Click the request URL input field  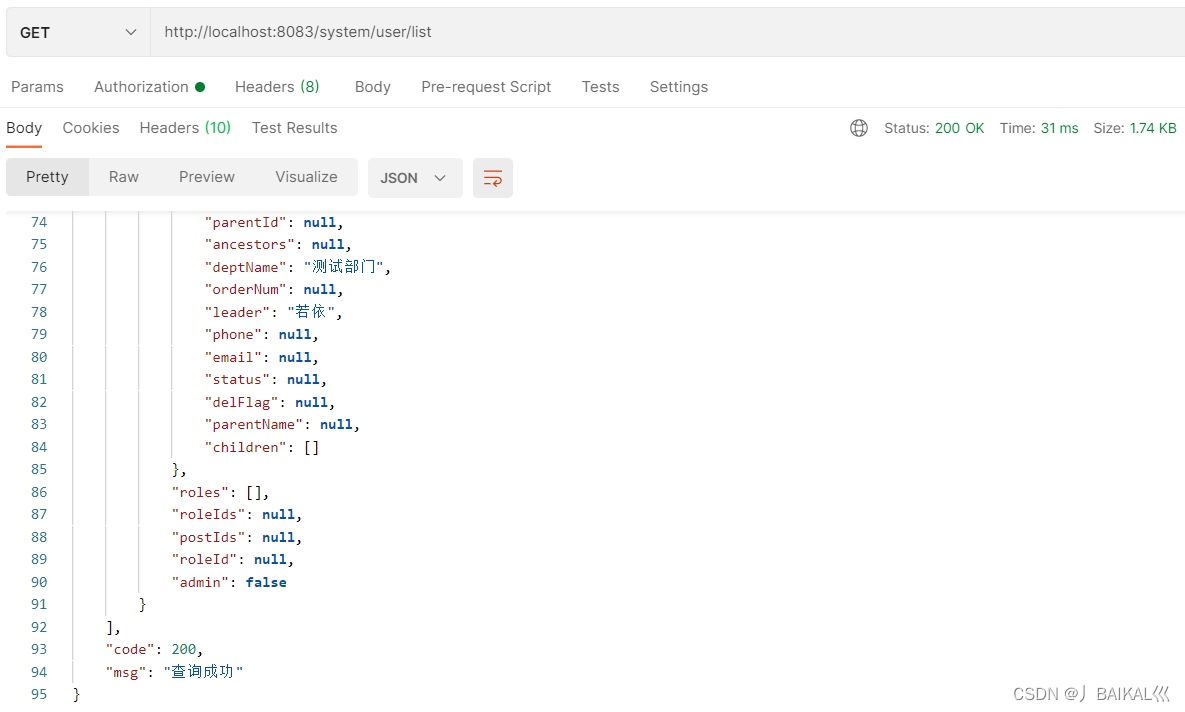[660, 33]
